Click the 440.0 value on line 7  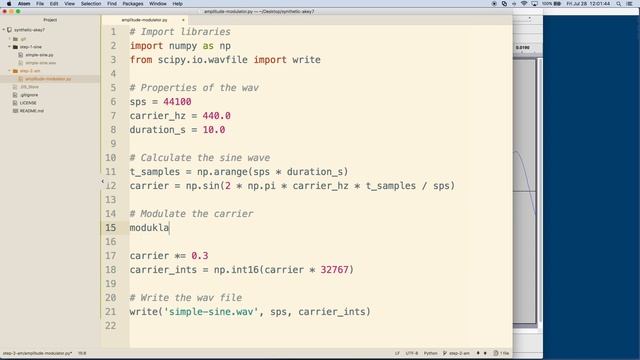[216, 116]
